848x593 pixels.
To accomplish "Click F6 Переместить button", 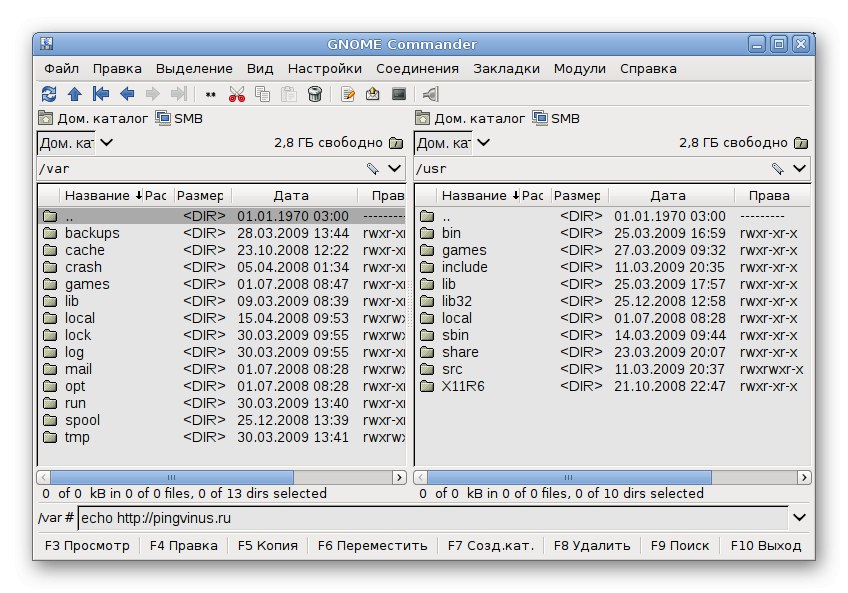I will coord(372,545).
